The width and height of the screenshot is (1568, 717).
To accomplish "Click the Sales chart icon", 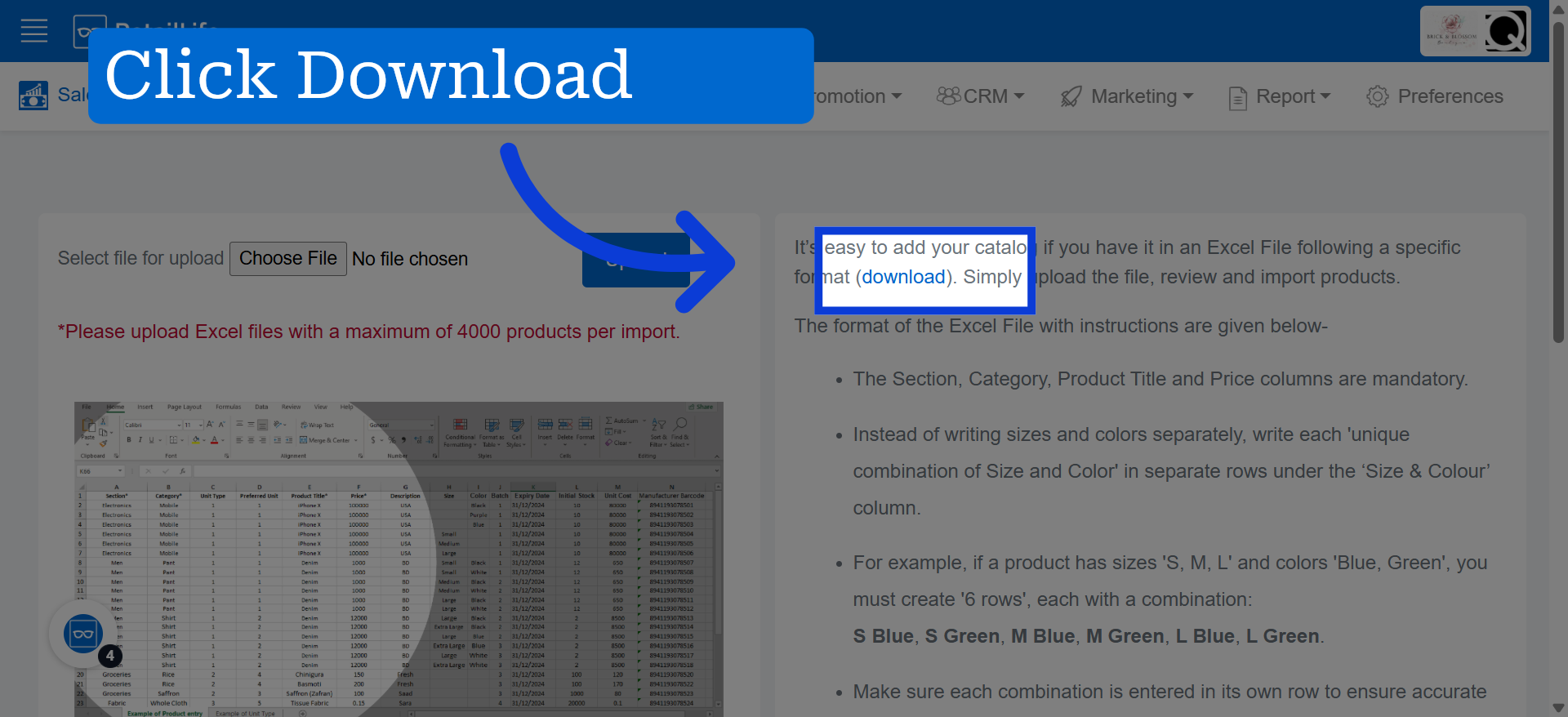I will click(33, 96).
